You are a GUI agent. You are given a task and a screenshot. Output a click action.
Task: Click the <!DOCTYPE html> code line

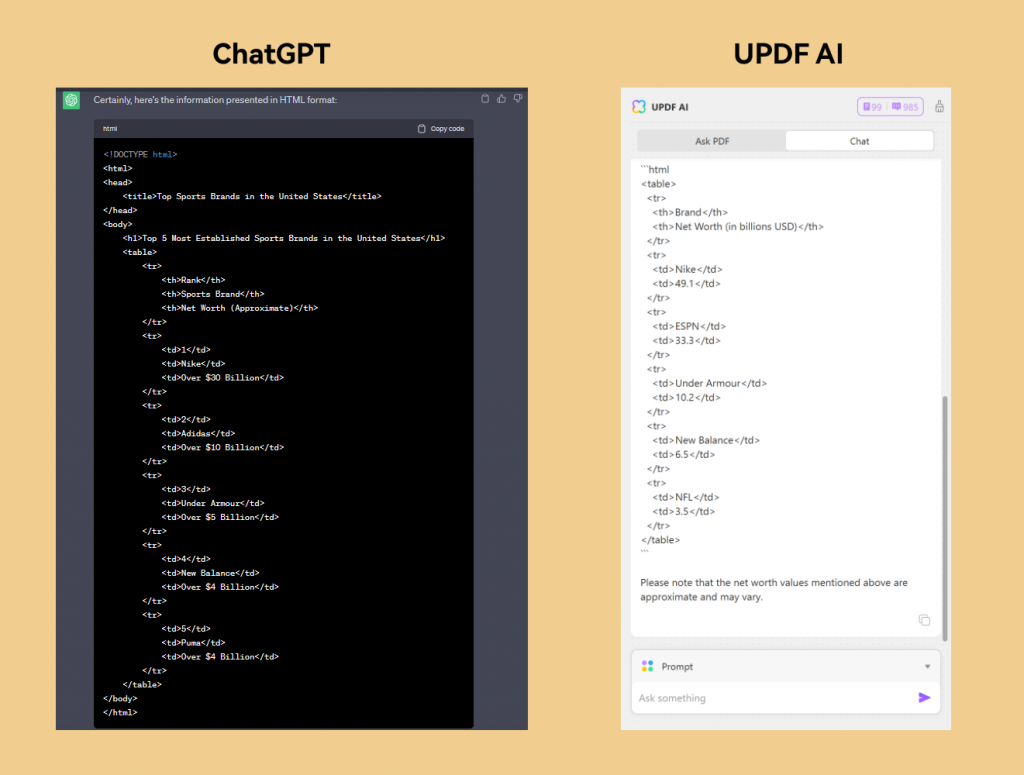coord(140,155)
